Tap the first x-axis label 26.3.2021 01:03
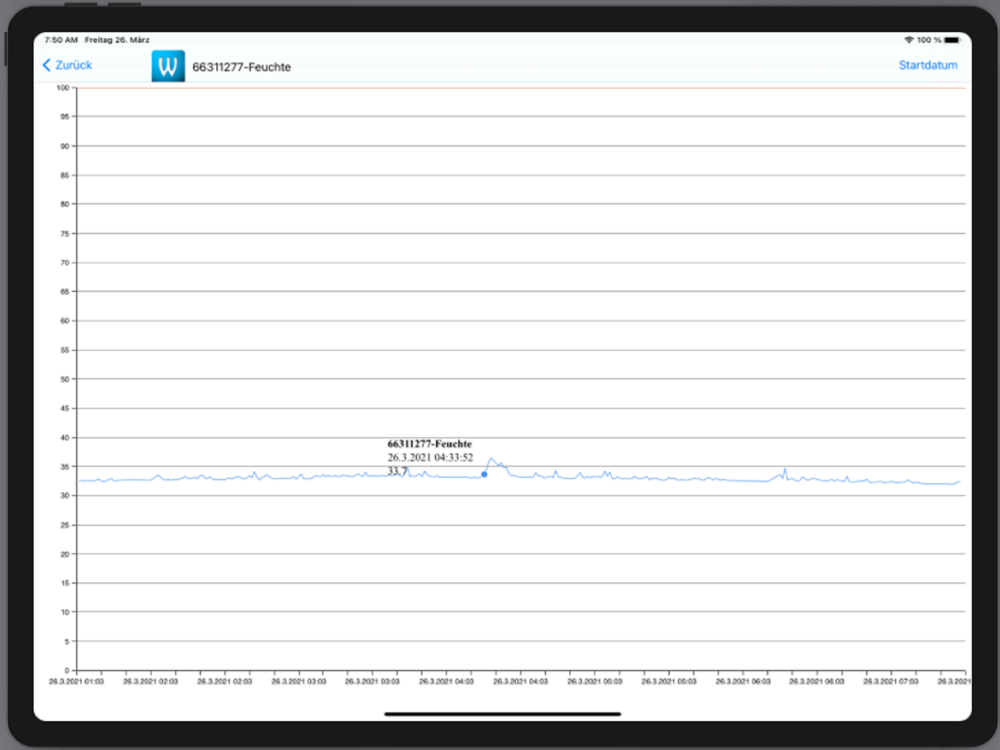The width and height of the screenshot is (1000, 750). click(x=77, y=682)
